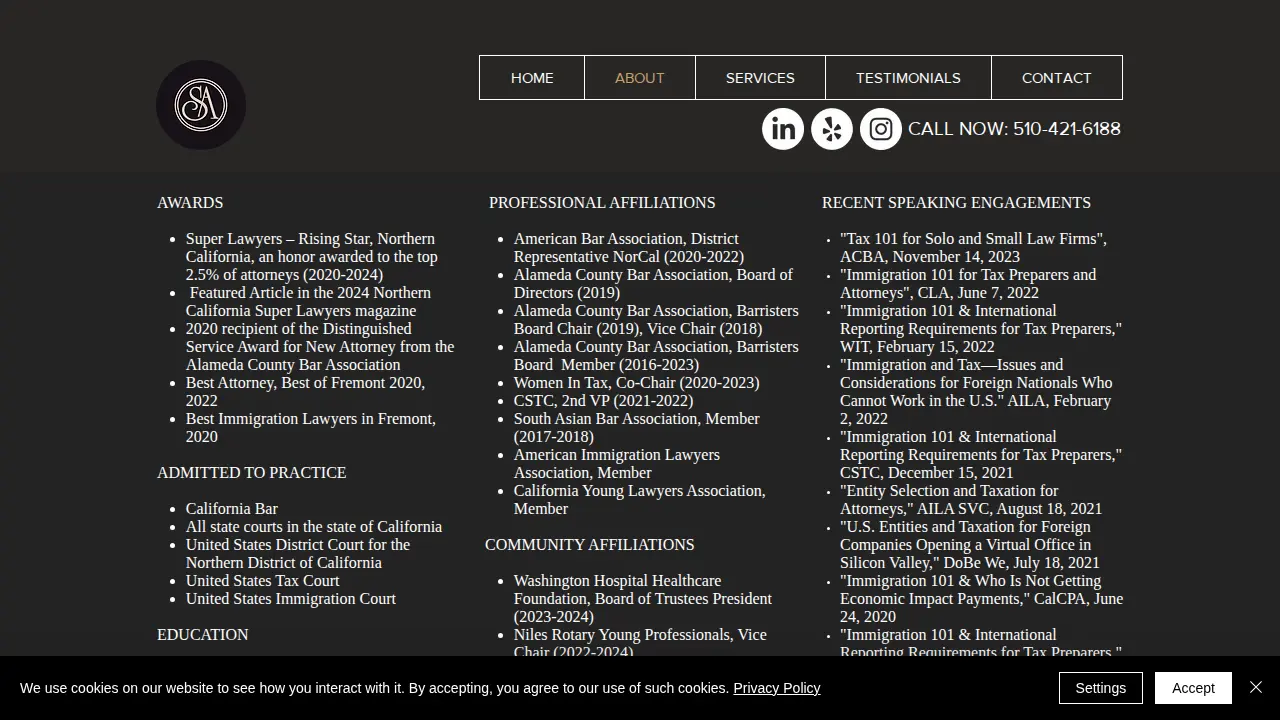
Task: Open the LinkedIn profile icon
Action: tap(783, 129)
